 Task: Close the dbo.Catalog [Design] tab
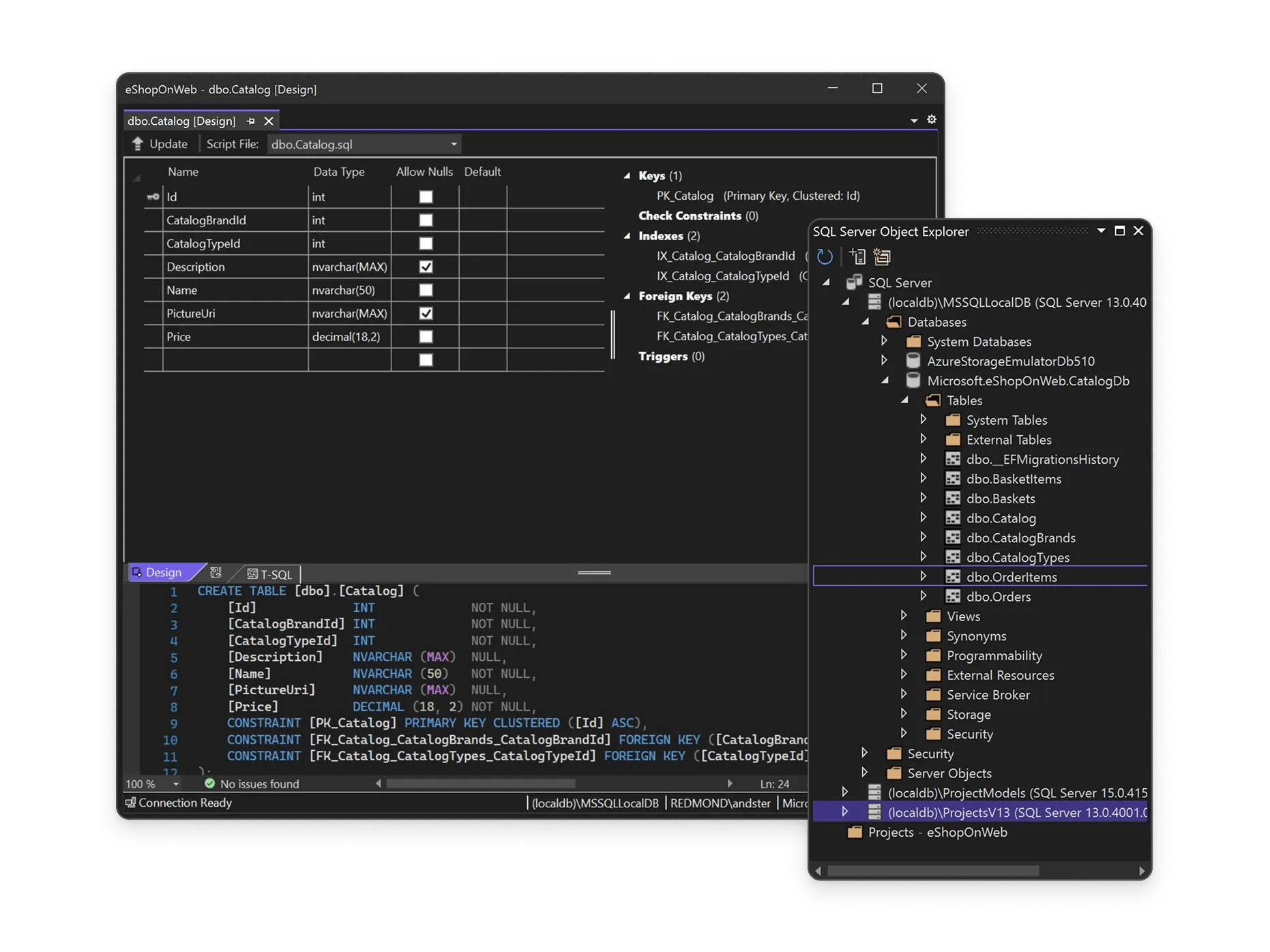click(269, 121)
